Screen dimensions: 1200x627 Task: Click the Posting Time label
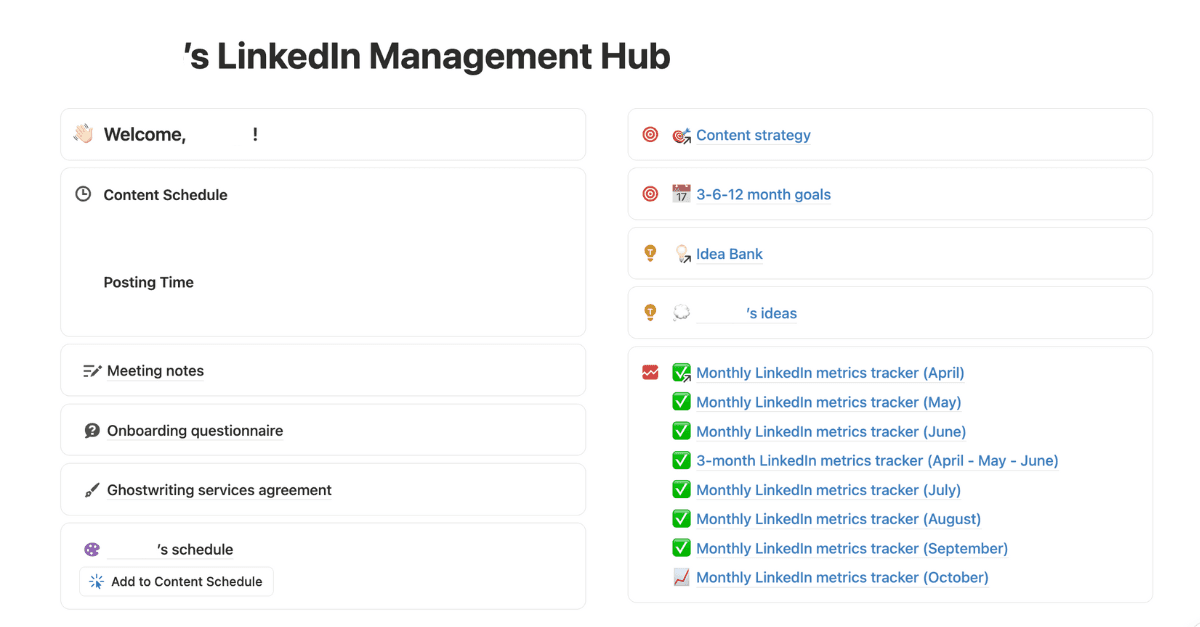point(148,282)
